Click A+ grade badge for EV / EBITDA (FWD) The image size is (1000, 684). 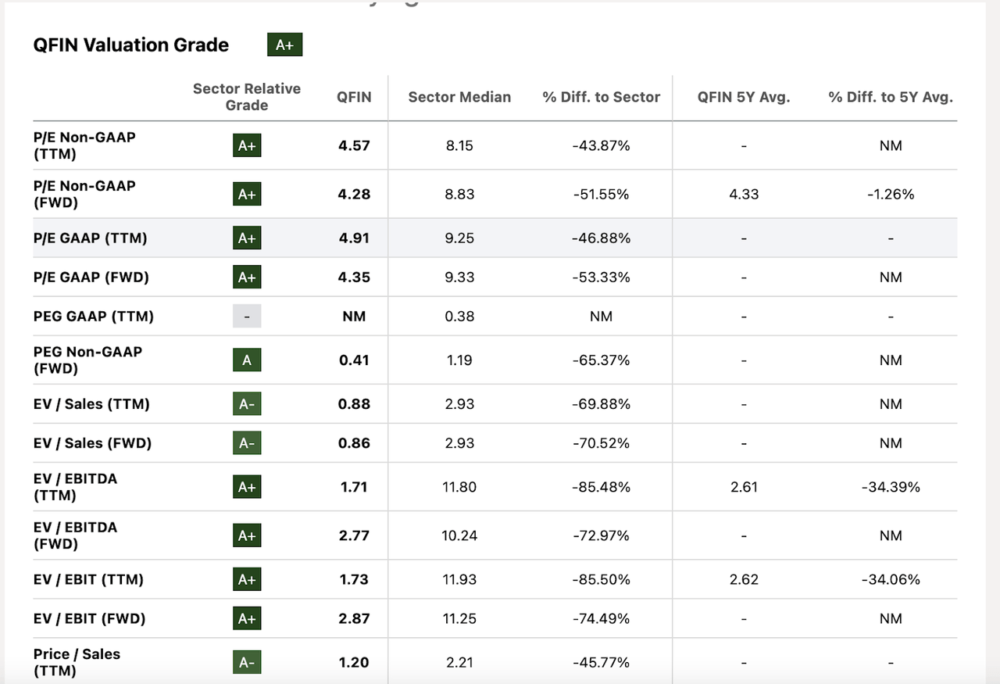247,535
